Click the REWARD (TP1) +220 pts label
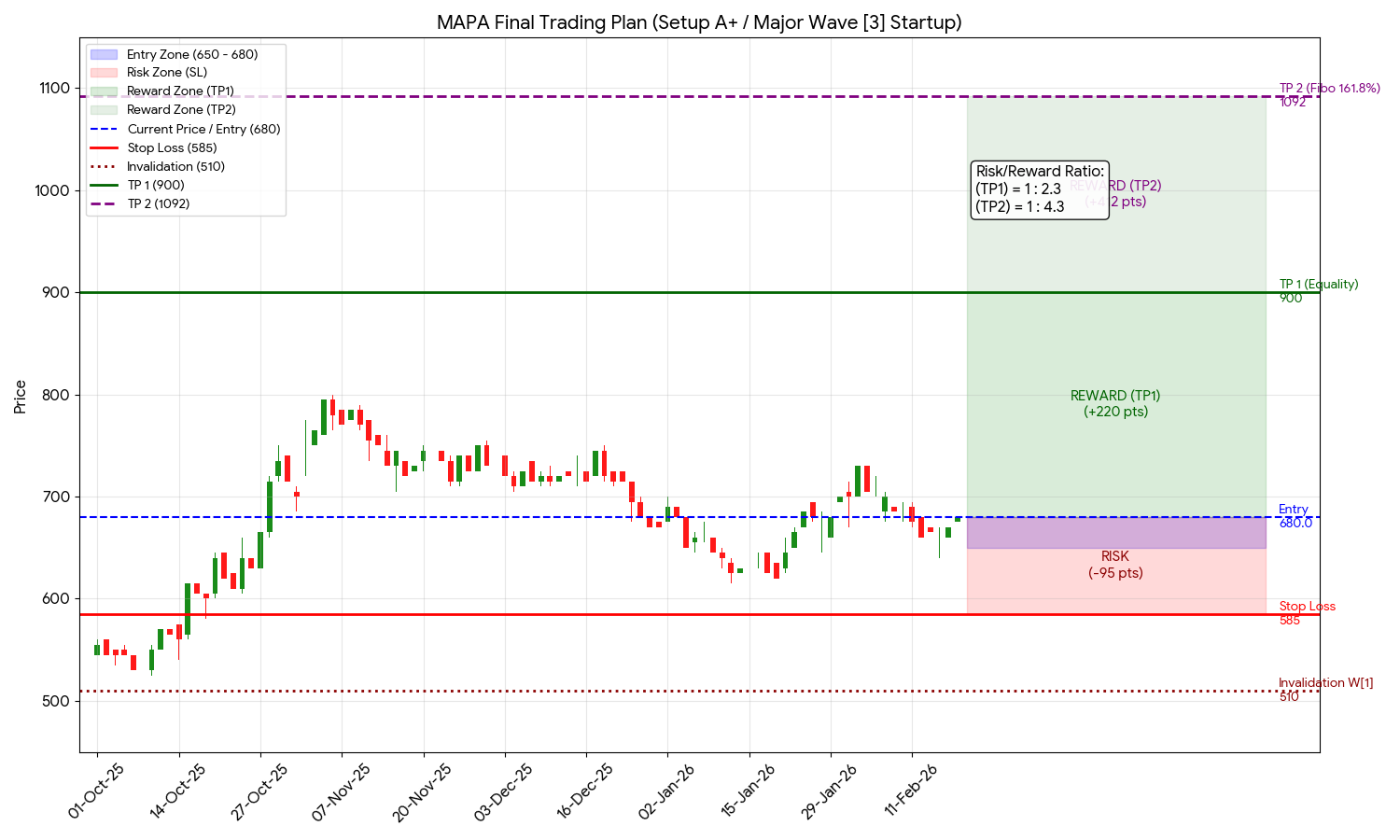Screen dimensions: 1400x840 [x=1115, y=404]
